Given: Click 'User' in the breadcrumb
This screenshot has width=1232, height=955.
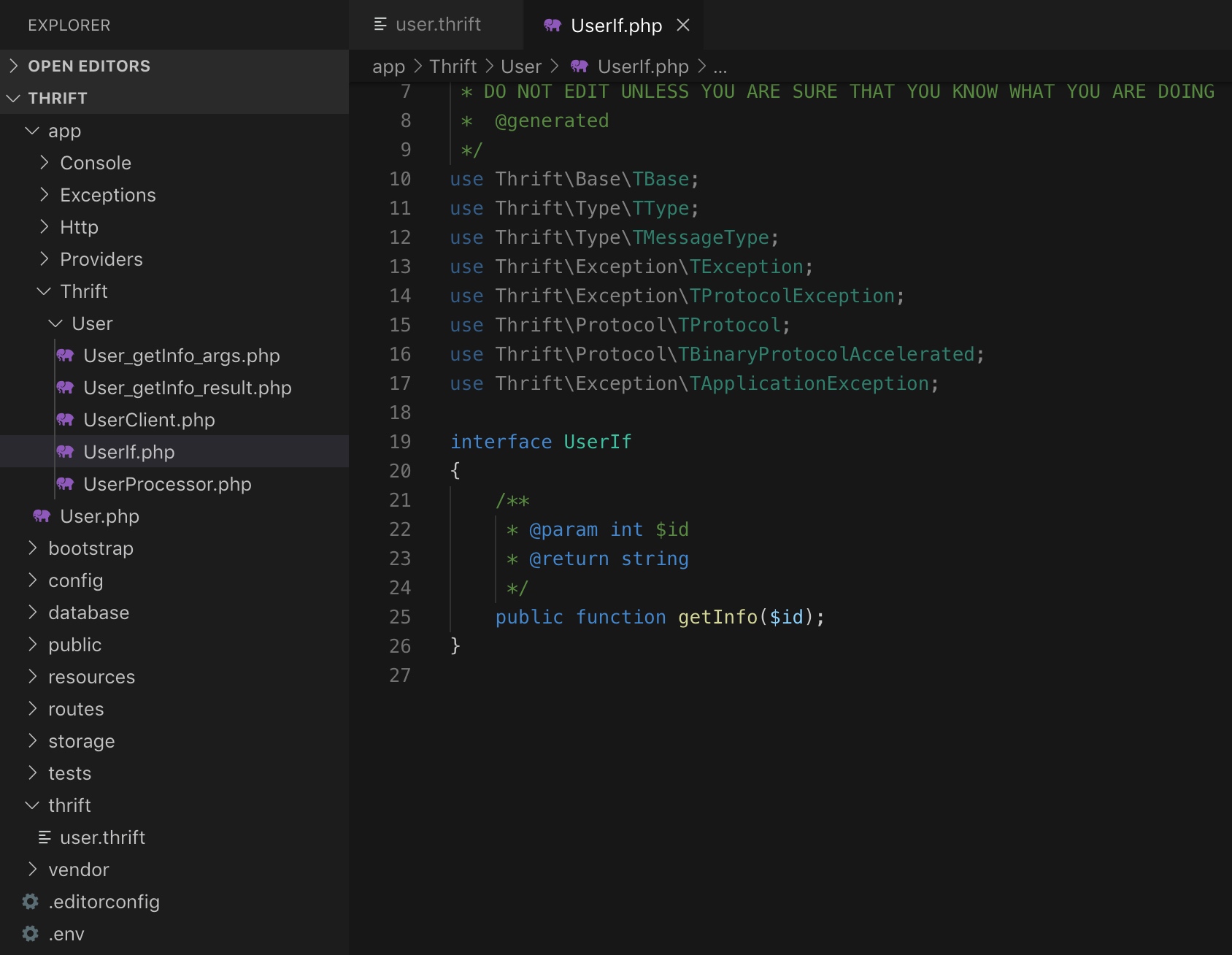Looking at the screenshot, I should pos(521,66).
